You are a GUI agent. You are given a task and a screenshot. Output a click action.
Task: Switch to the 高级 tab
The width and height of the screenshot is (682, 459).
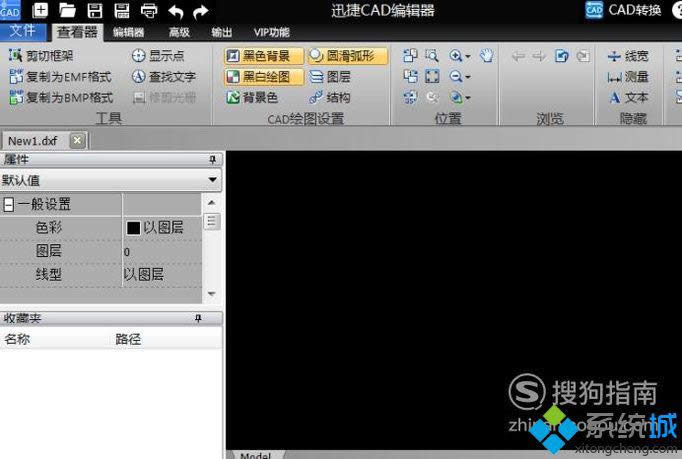[x=179, y=32]
